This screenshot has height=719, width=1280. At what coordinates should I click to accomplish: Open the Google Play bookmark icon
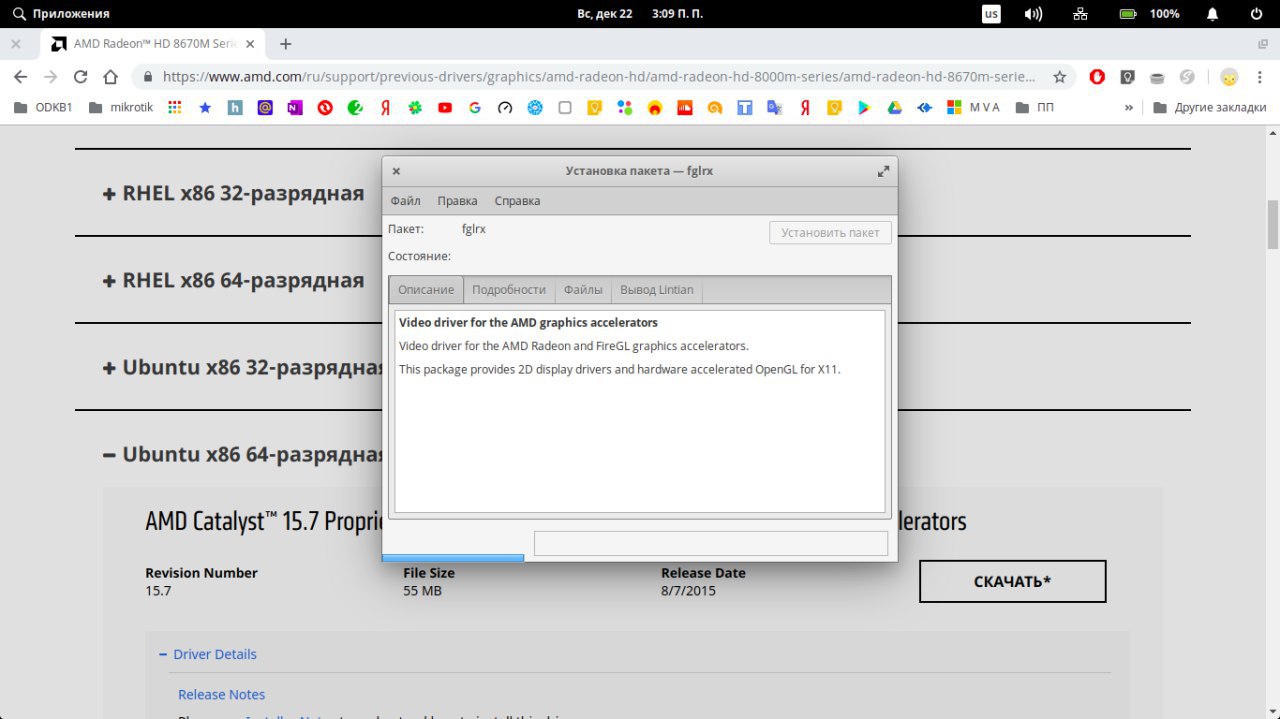(x=865, y=107)
